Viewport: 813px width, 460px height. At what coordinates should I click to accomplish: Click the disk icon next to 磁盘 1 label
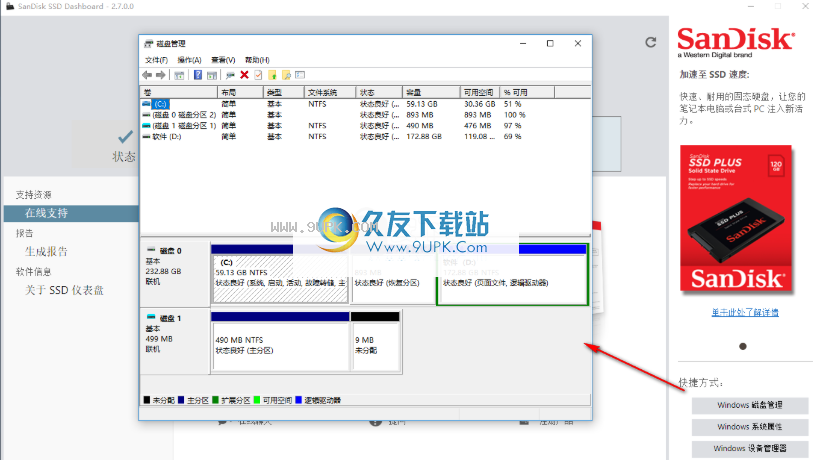click(151, 317)
